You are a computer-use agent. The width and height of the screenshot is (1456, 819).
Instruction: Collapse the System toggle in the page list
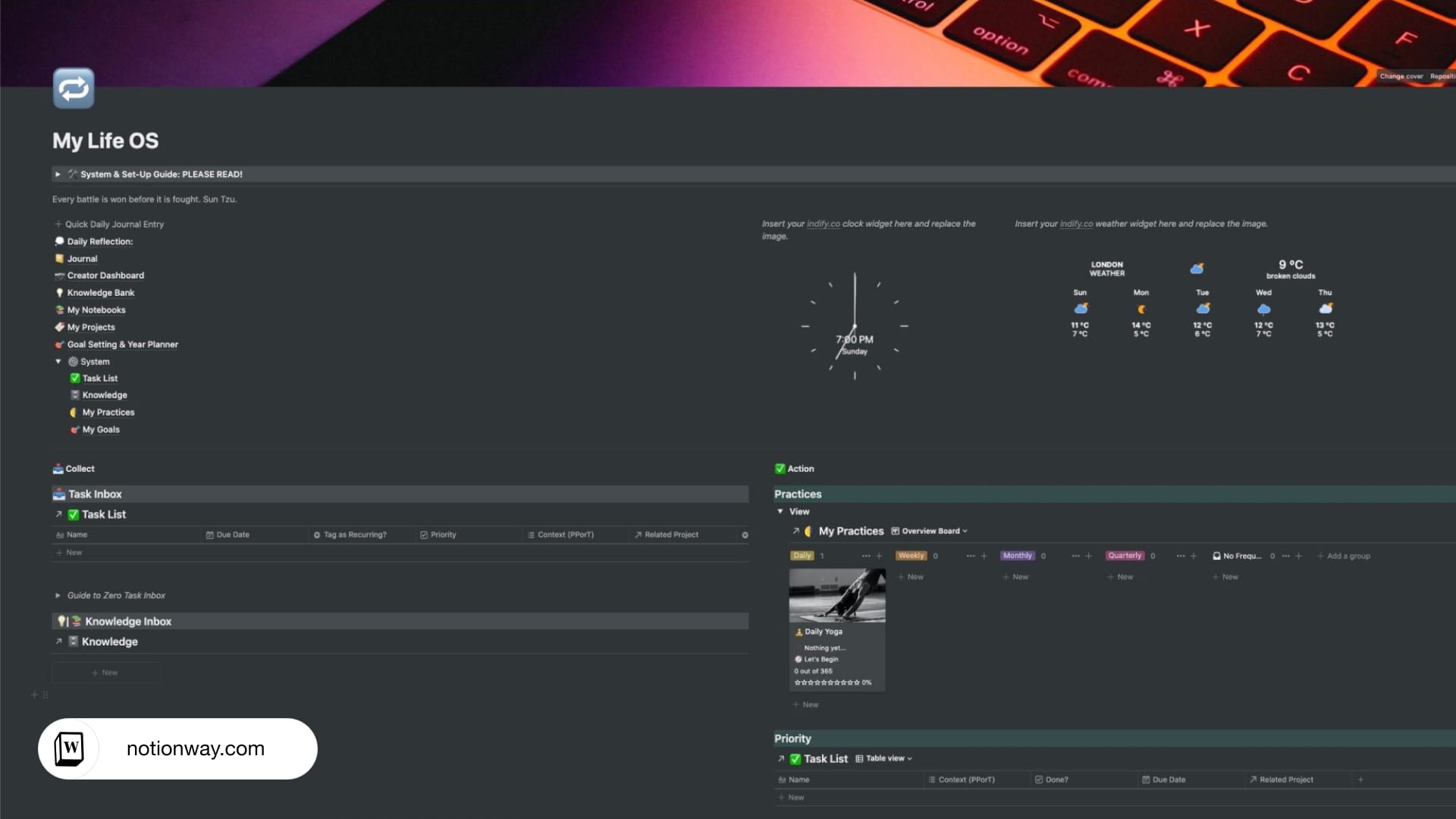pyautogui.click(x=58, y=362)
